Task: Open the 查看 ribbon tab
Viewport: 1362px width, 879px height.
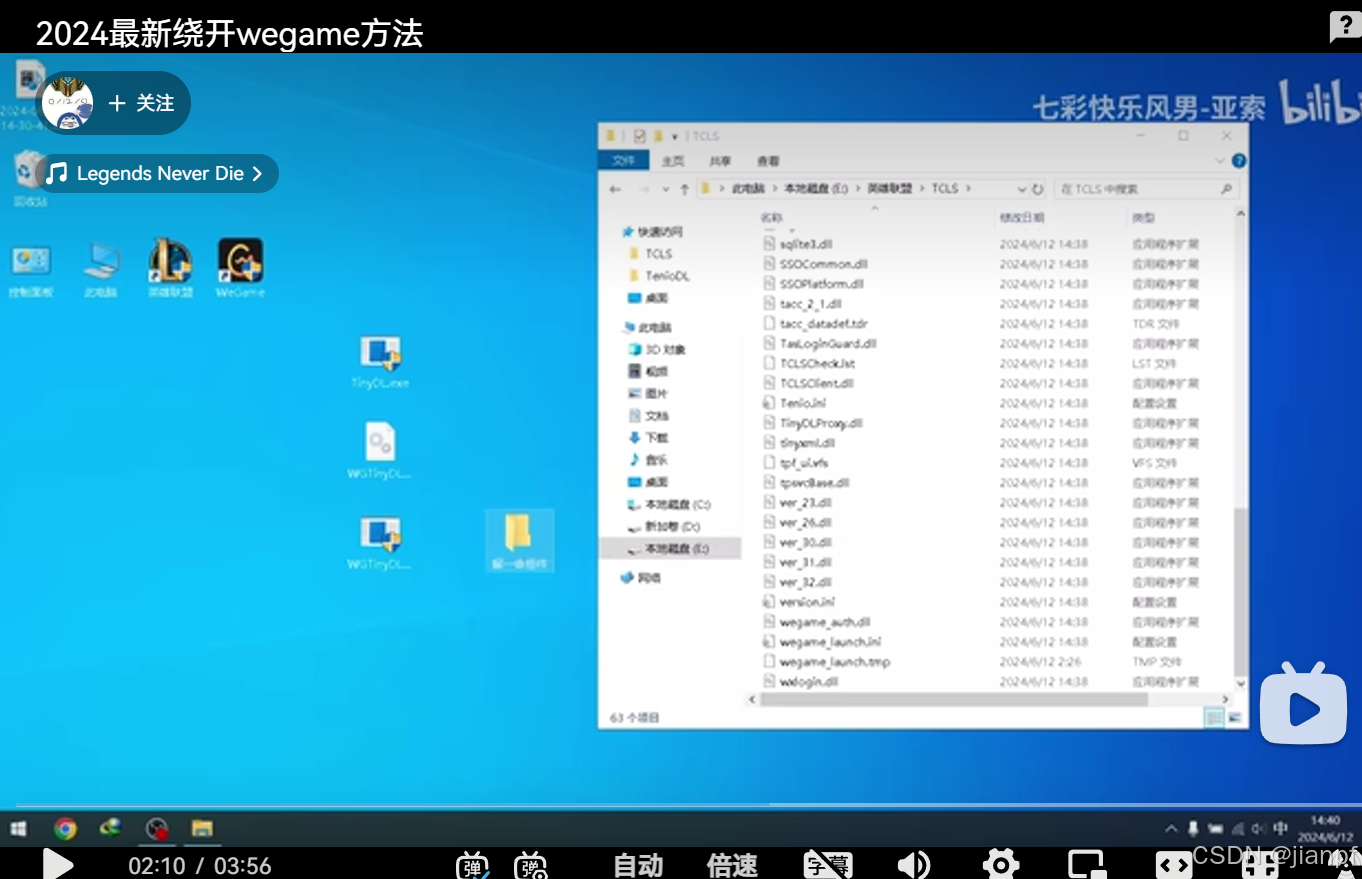Action: (x=767, y=161)
